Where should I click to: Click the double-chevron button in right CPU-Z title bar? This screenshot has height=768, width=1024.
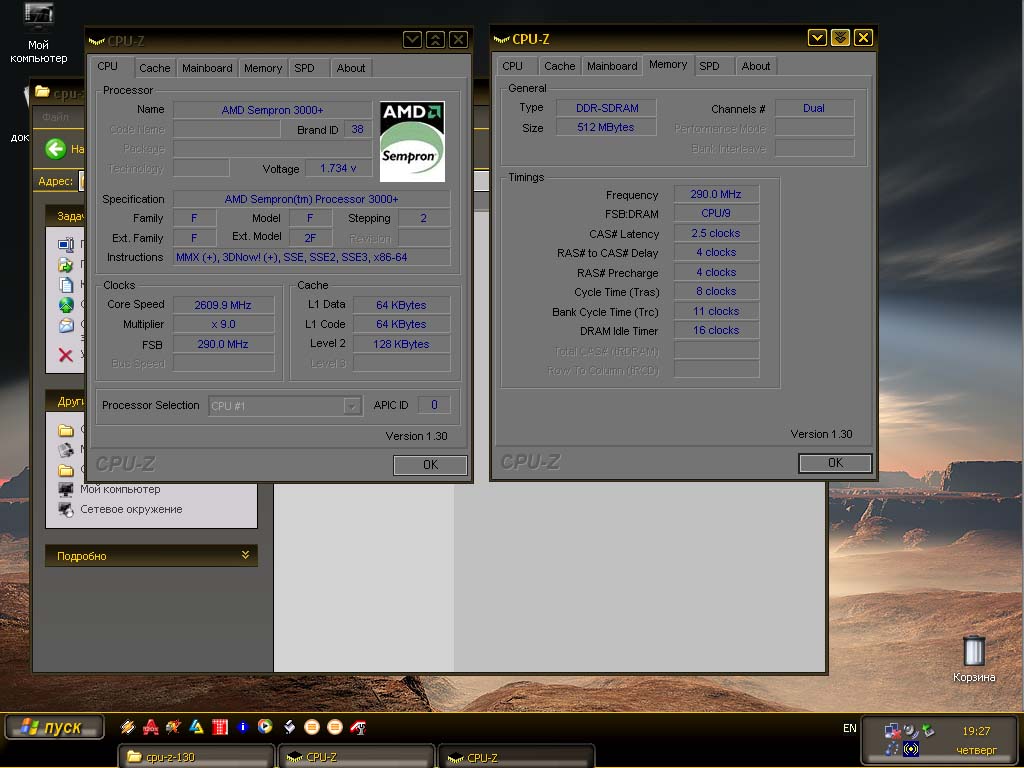840,38
